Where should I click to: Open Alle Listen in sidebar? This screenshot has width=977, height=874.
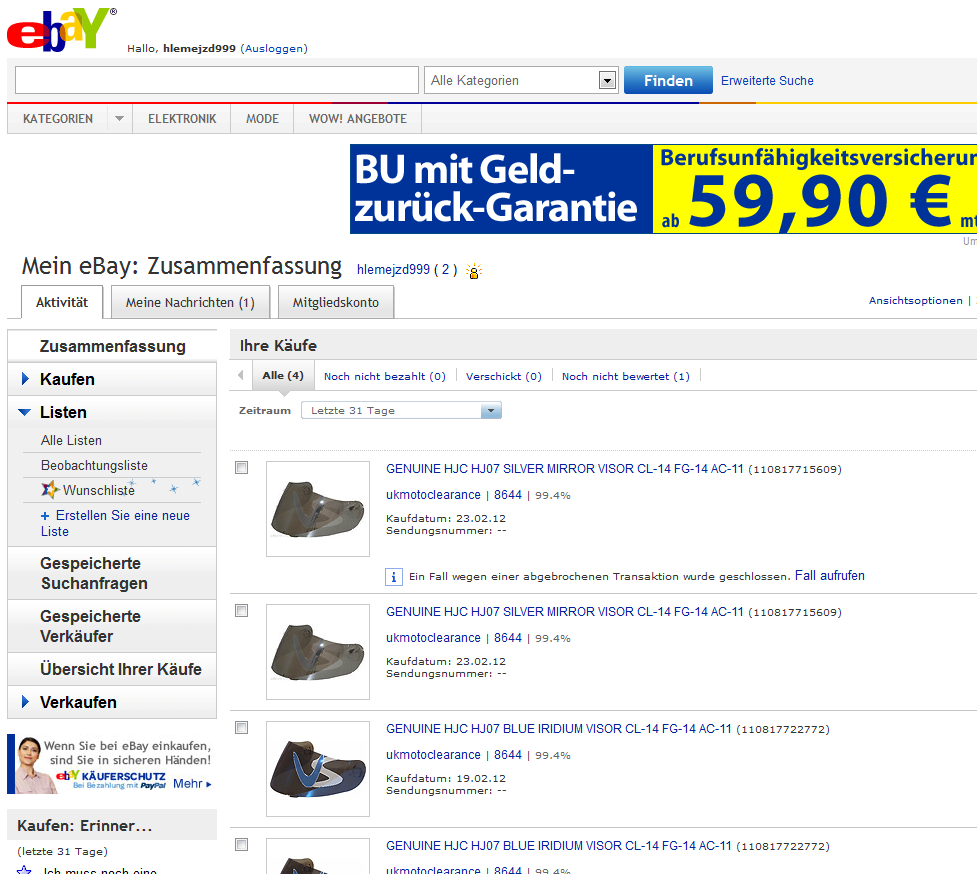pos(71,440)
